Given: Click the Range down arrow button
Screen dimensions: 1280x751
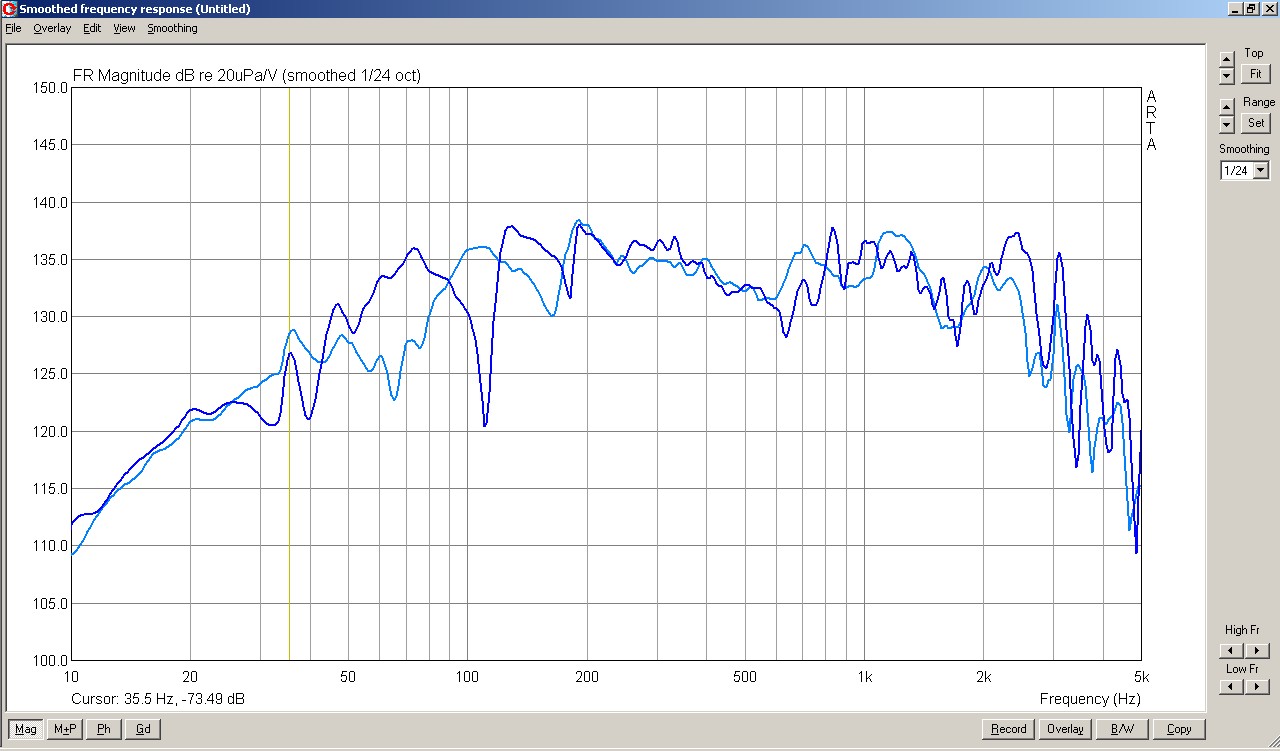Looking at the screenshot, I should pos(1227,124).
